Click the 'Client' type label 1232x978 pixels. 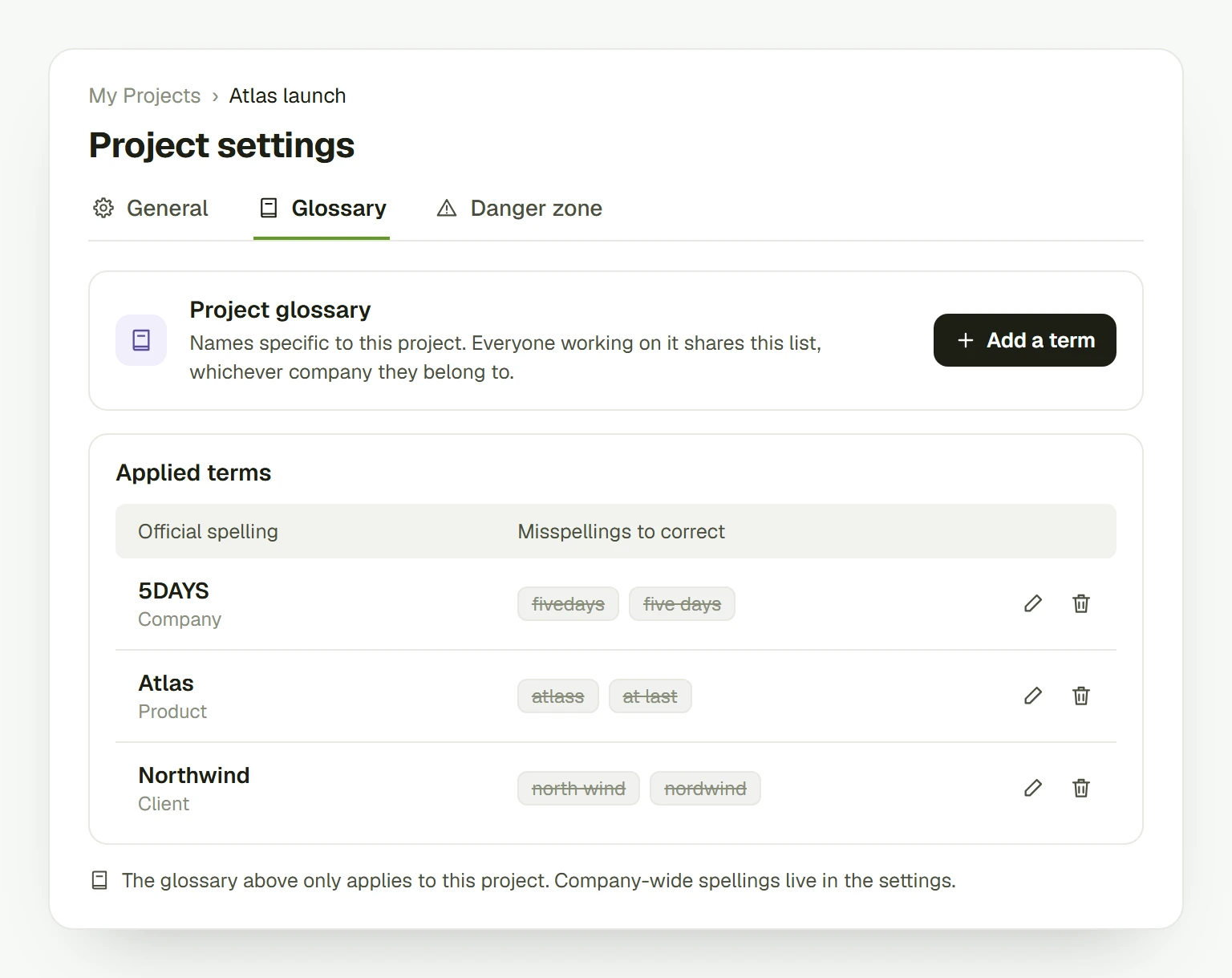pyautogui.click(x=164, y=804)
